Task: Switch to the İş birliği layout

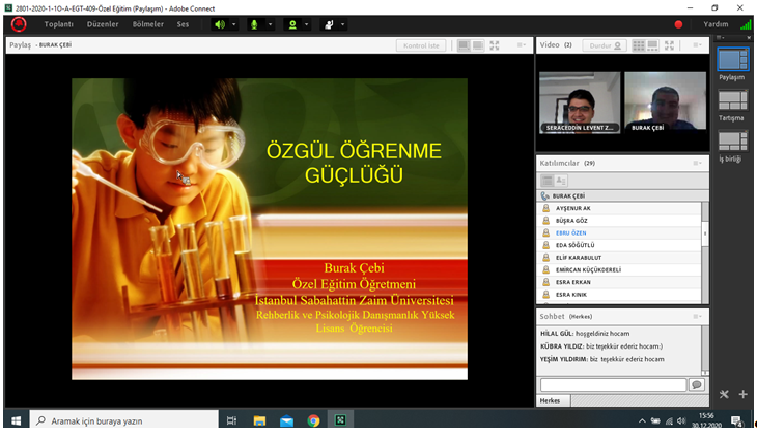Action: click(x=733, y=141)
